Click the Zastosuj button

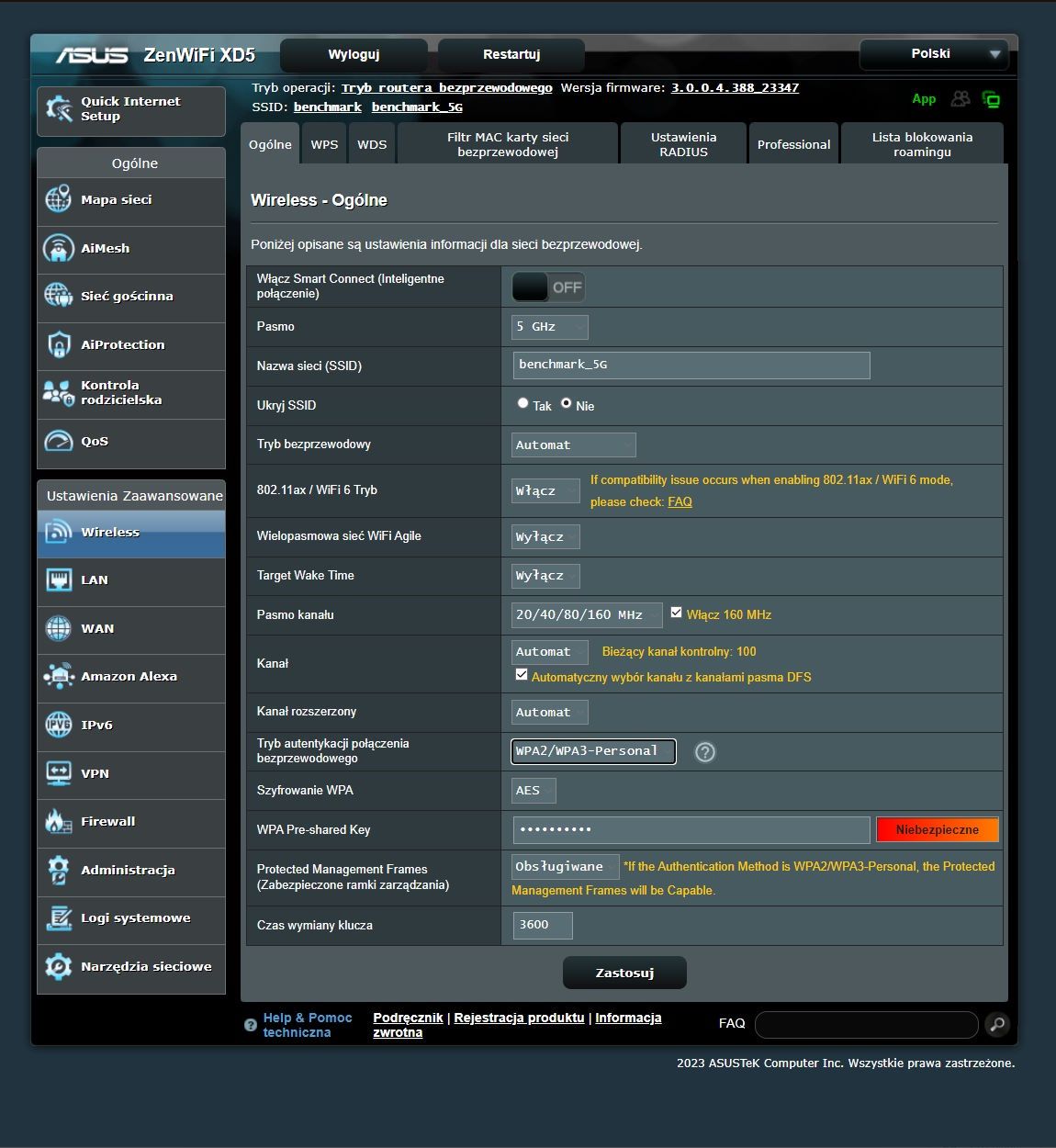(x=624, y=973)
